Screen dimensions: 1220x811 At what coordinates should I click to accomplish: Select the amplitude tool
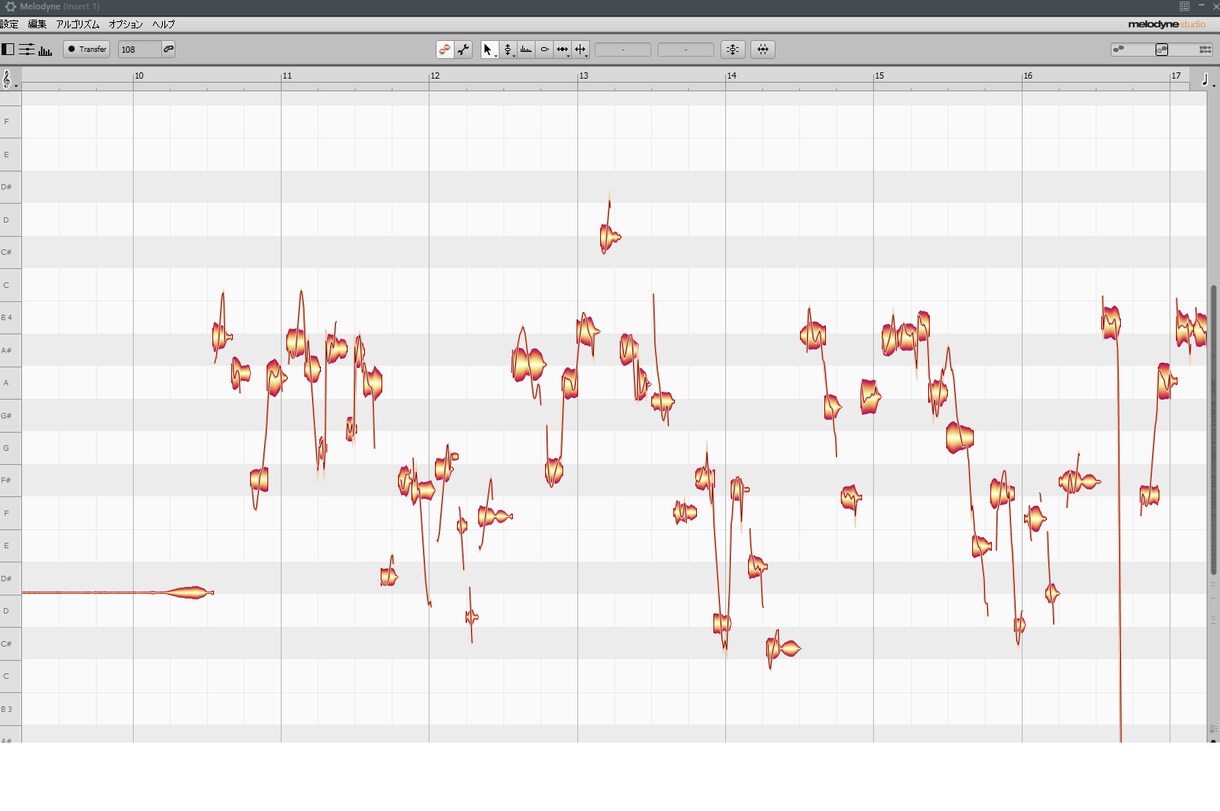click(x=545, y=49)
